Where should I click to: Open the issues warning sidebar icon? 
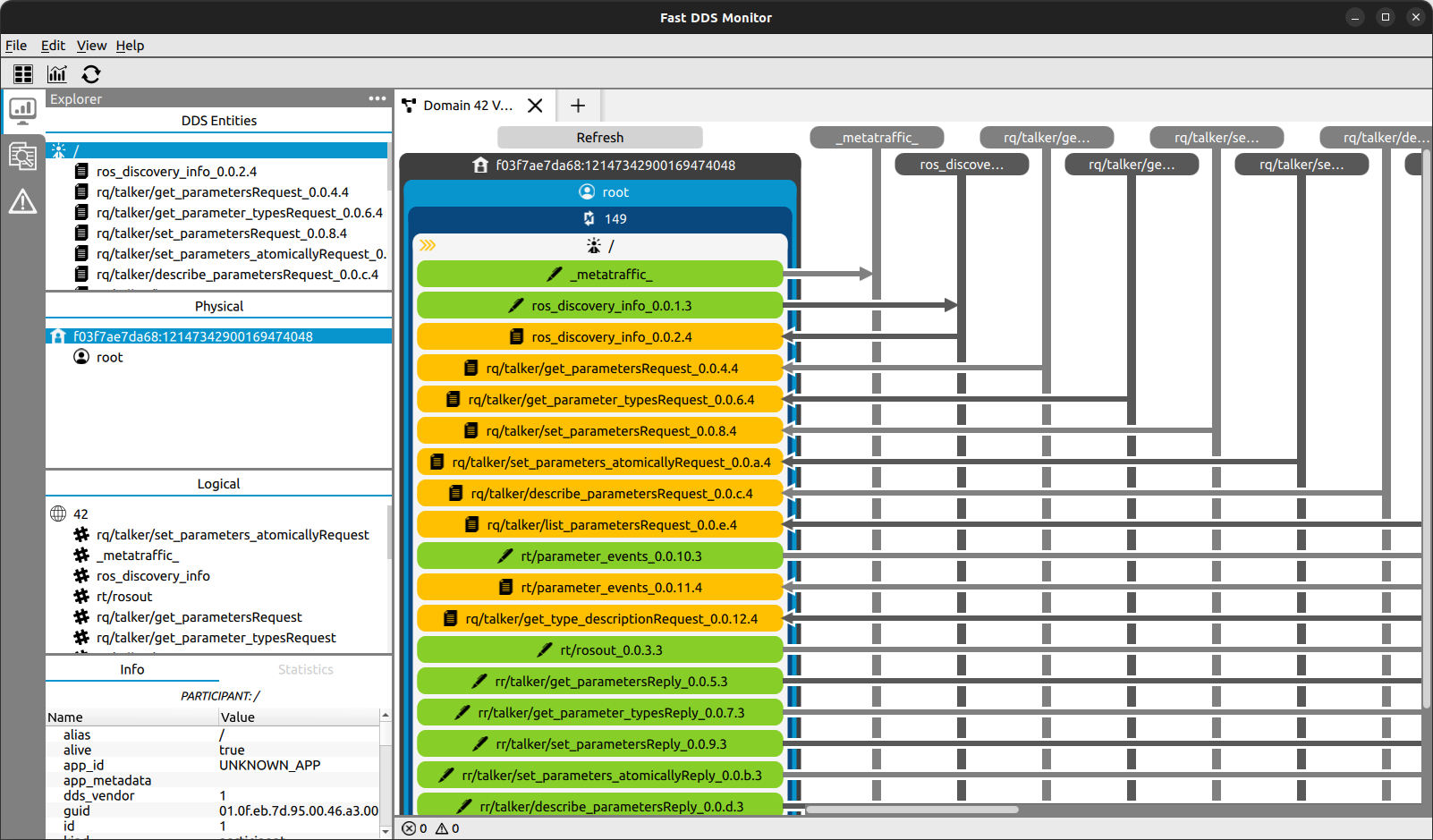coord(22,202)
